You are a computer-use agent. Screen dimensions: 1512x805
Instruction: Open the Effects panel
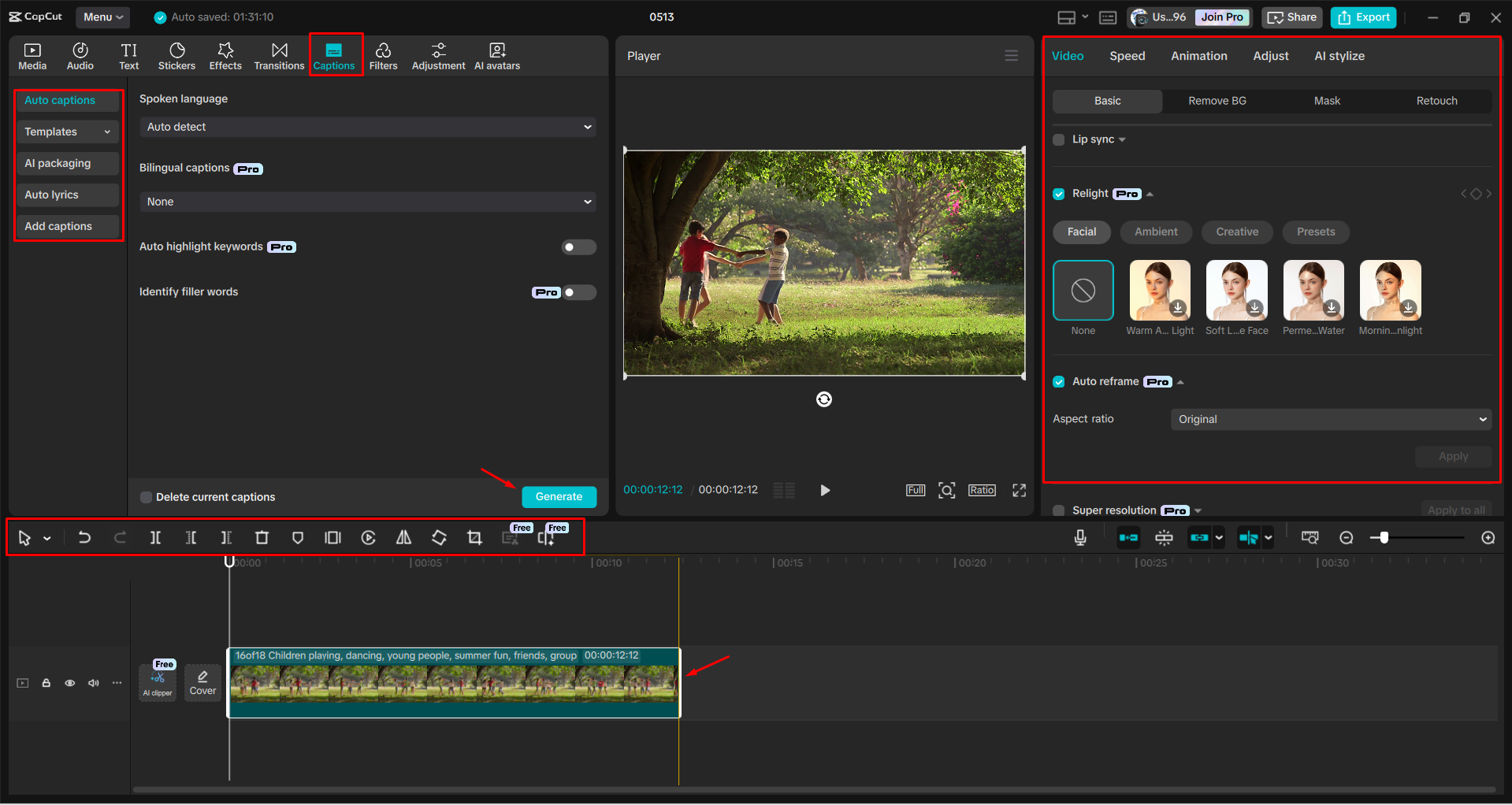(x=225, y=55)
